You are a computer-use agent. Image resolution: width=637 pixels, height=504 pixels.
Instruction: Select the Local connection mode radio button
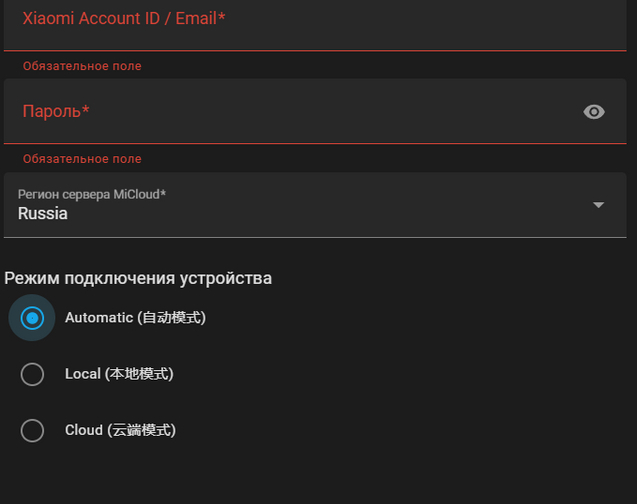(33, 374)
